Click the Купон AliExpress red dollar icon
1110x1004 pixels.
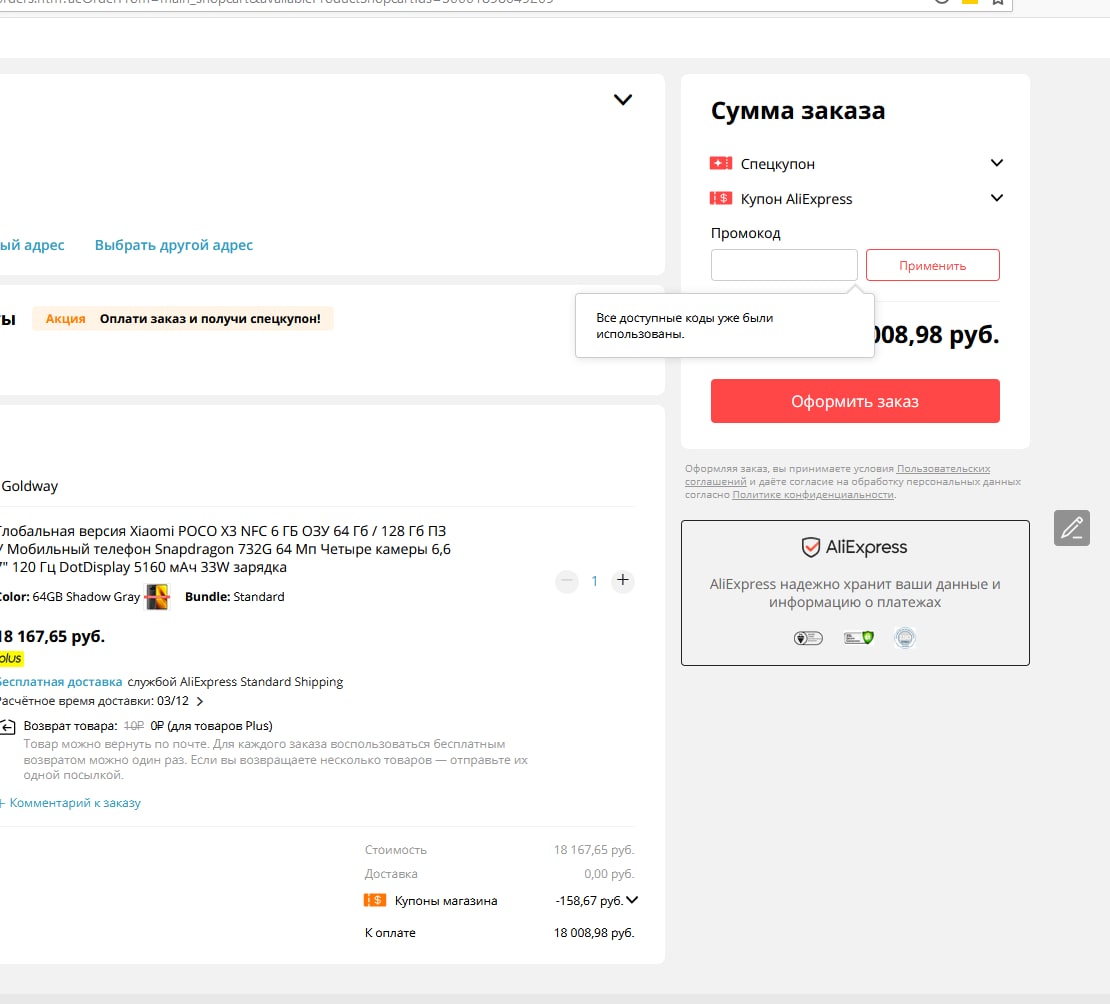coord(721,198)
